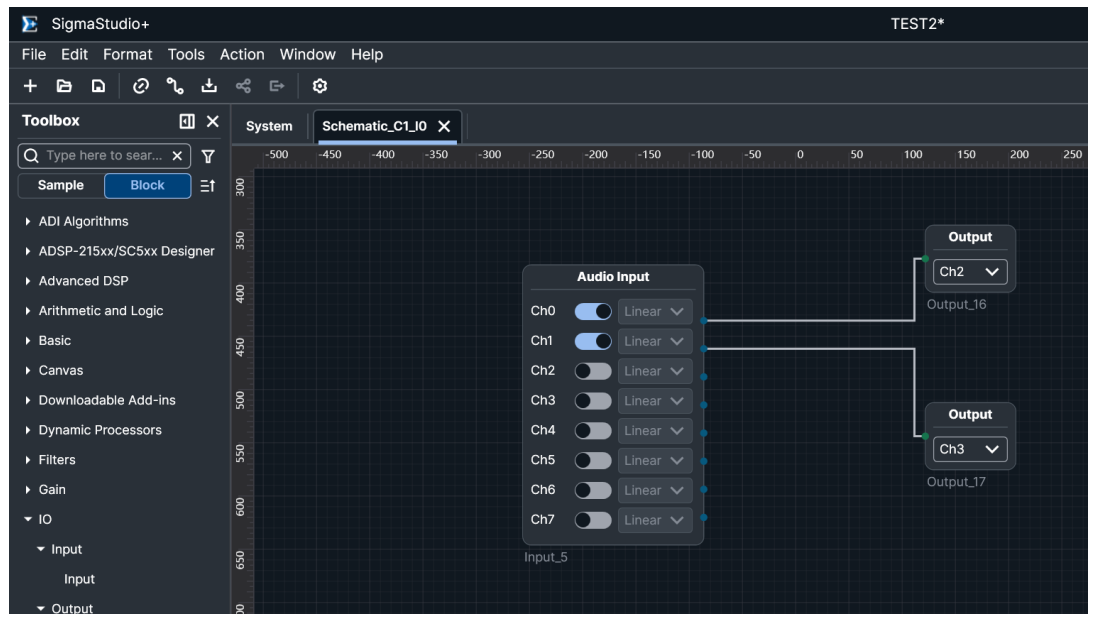Click the Audio Input block title
Screen dimensions: 1098x621
tap(613, 277)
